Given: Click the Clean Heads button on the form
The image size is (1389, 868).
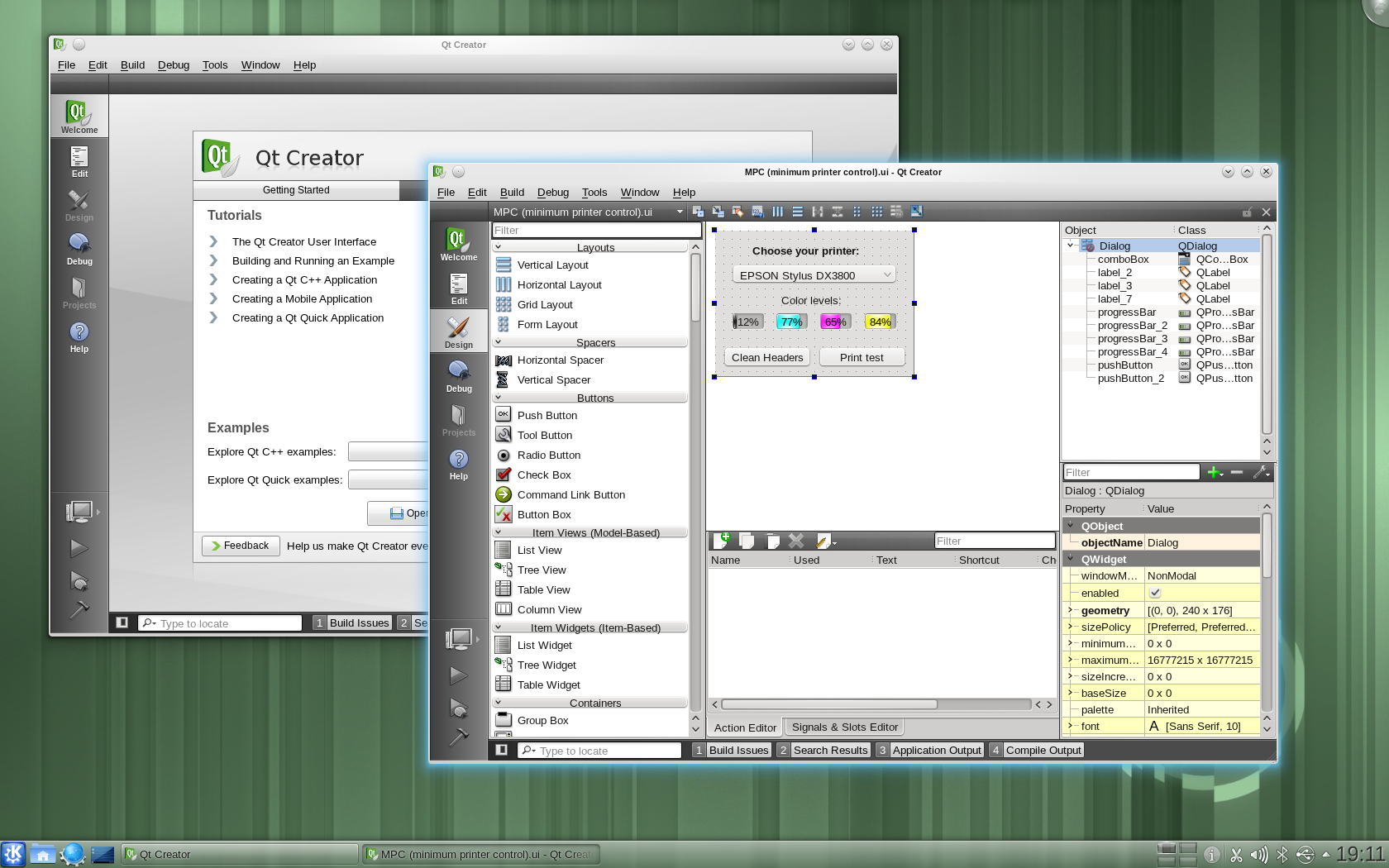Looking at the screenshot, I should coord(766,357).
